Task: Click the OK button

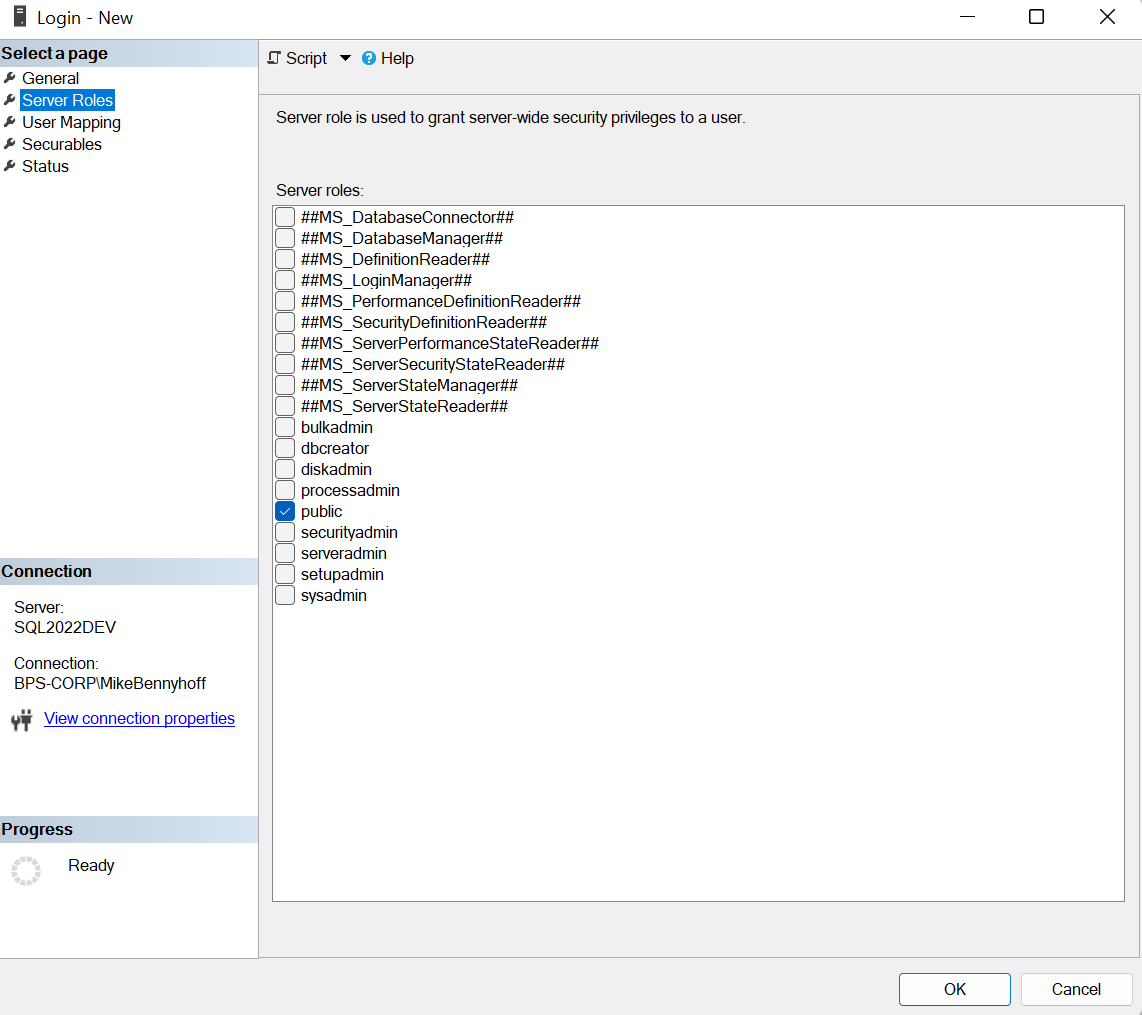Action: pos(954,989)
